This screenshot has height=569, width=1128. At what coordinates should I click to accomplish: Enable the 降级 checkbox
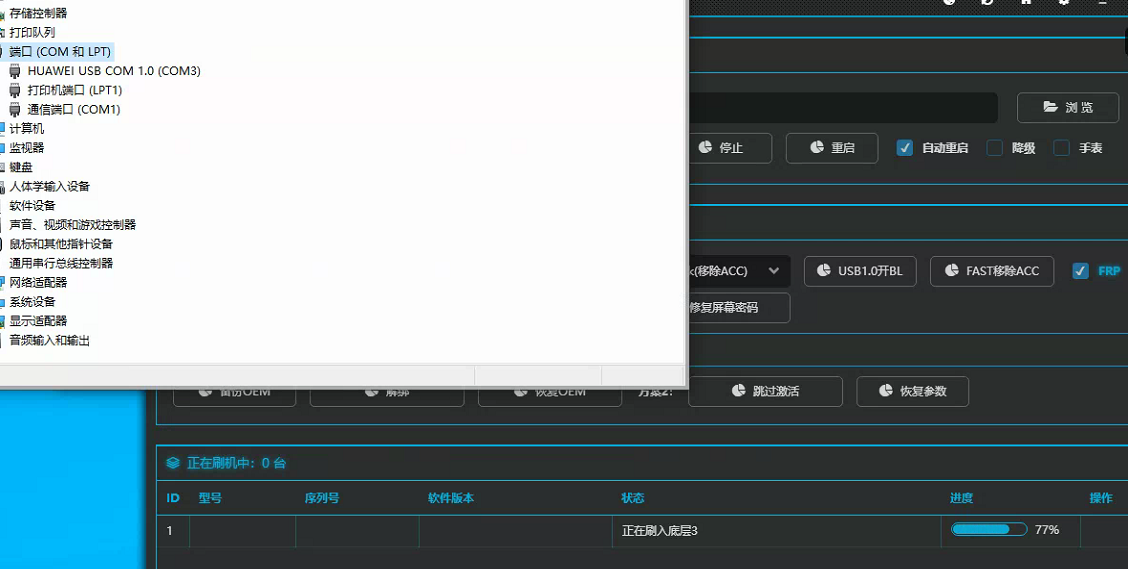coord(994,148)
